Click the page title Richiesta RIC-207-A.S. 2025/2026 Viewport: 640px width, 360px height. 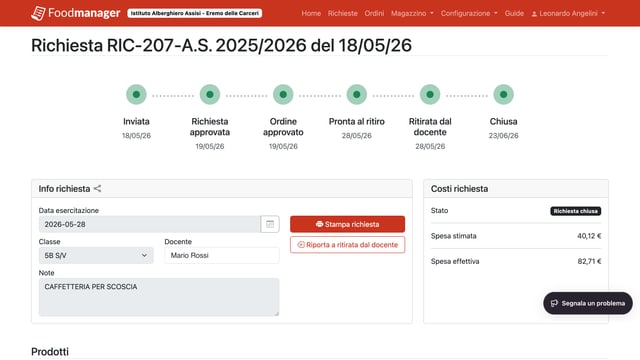pyautogui.click(x=221, y=45)
